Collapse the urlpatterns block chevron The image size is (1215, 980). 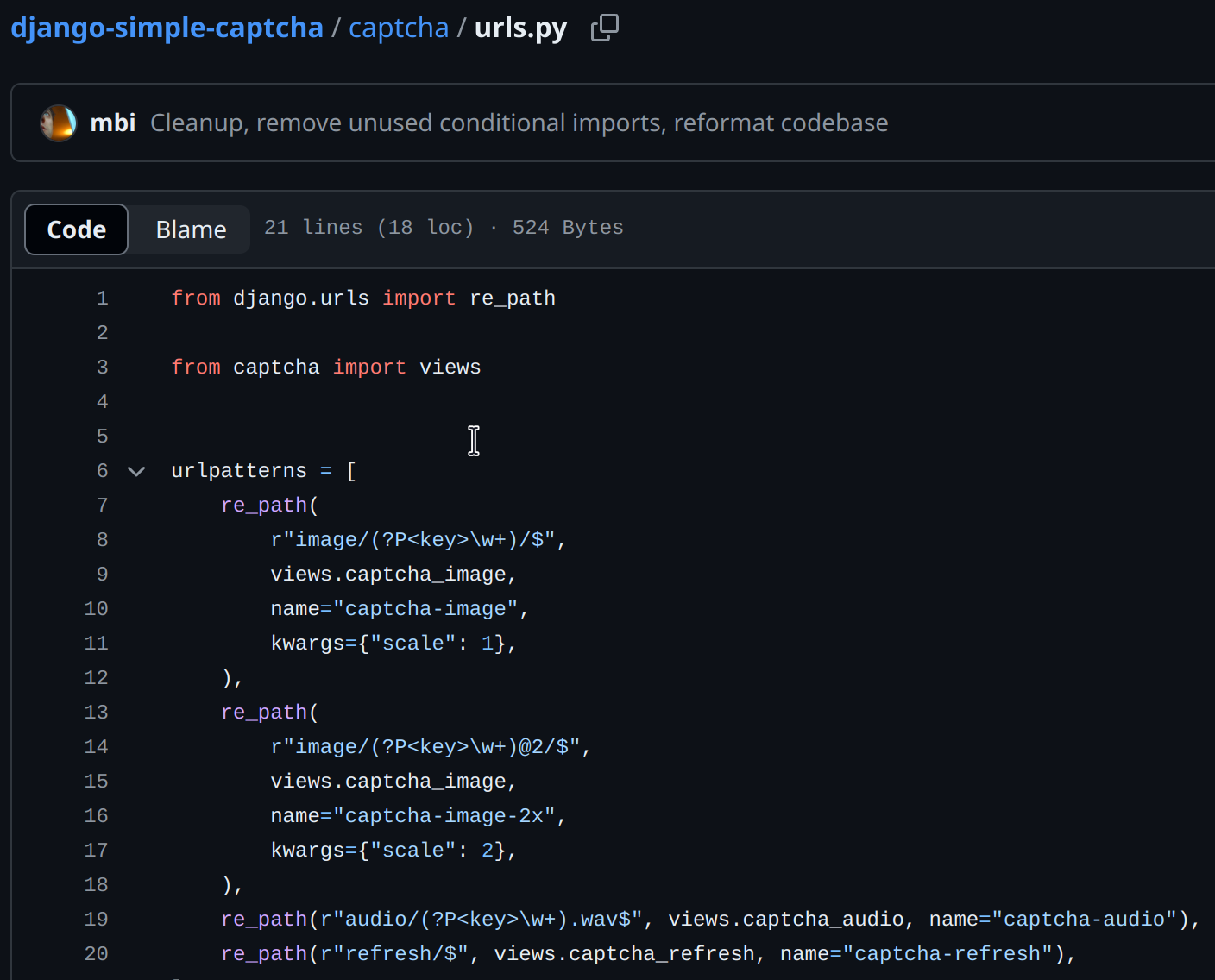(x=136, y=471)
